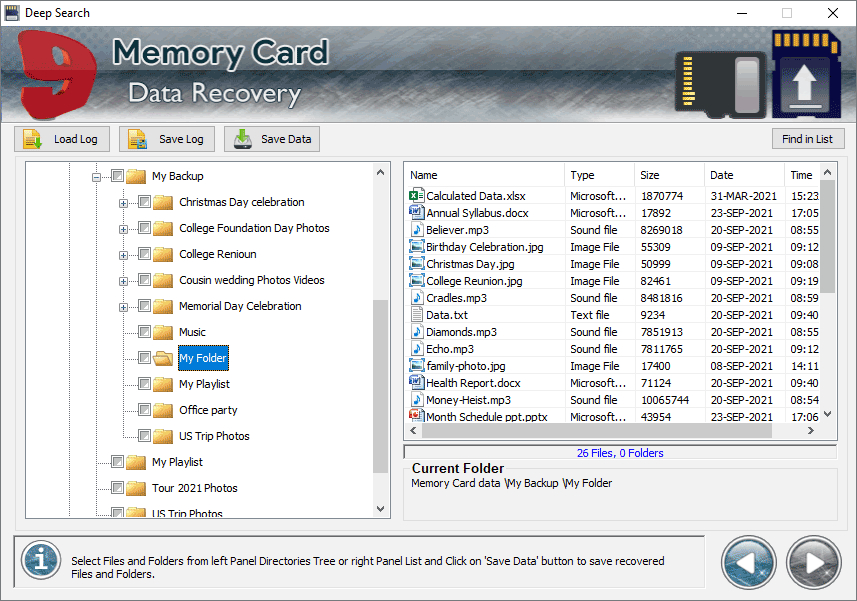Screen dimensions: 857x601
Task: Click size value 10065744 of Money-Heist.mp3
Action: (x=665, y=400)
